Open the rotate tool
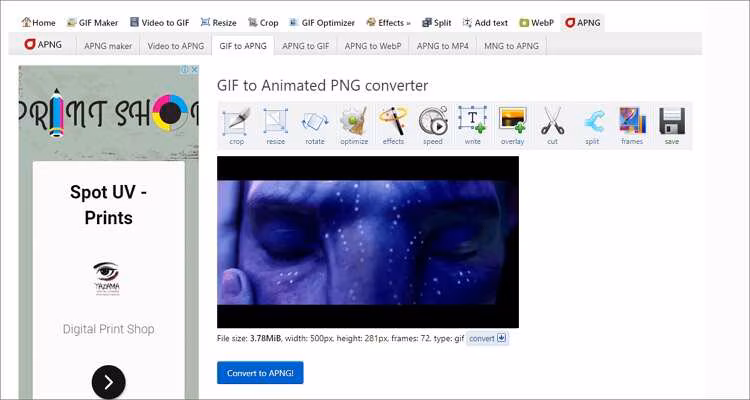Image resolution: width=750 pixels, height=400 pixels. pyautogui.click(x=315, y=125)
